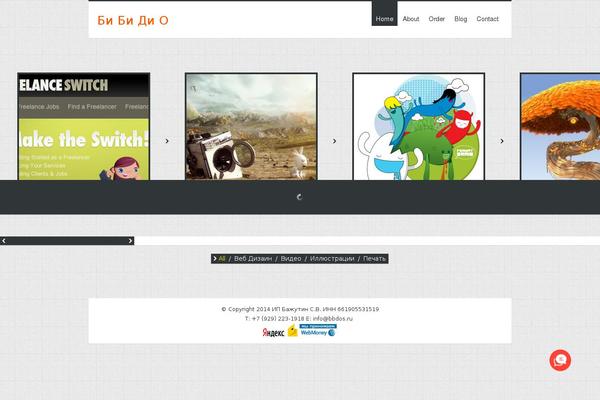Click the copyright text ИП Бажутин С.В.

(x=296, y=309)
